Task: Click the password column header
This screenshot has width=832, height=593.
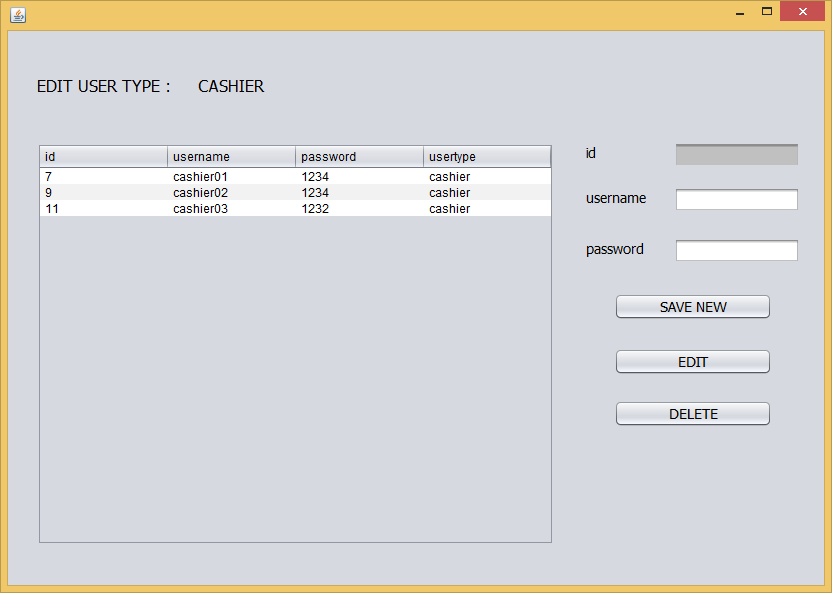Action: (359, 157)
